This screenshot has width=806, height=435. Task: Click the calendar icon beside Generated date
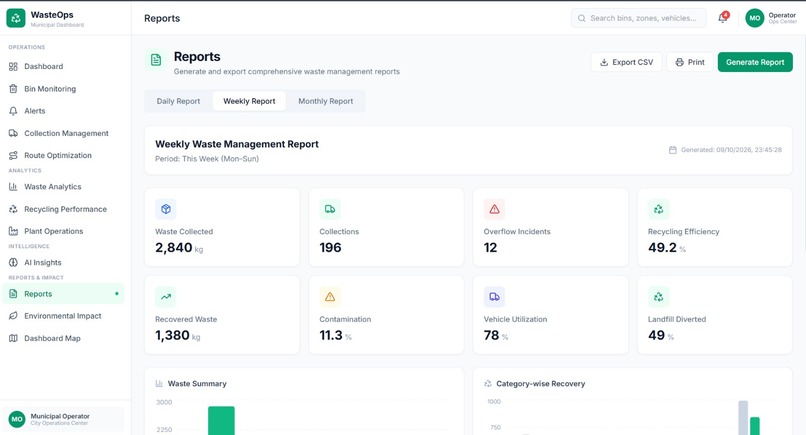(672, 150)
